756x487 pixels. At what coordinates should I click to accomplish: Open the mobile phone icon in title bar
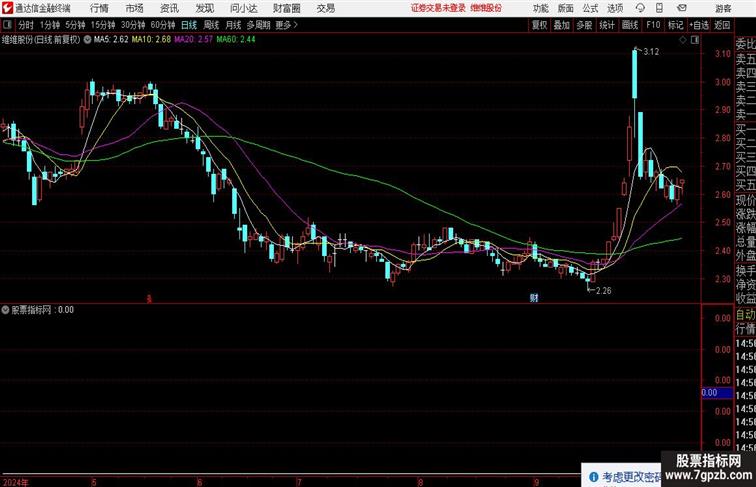tap(660, 8)
